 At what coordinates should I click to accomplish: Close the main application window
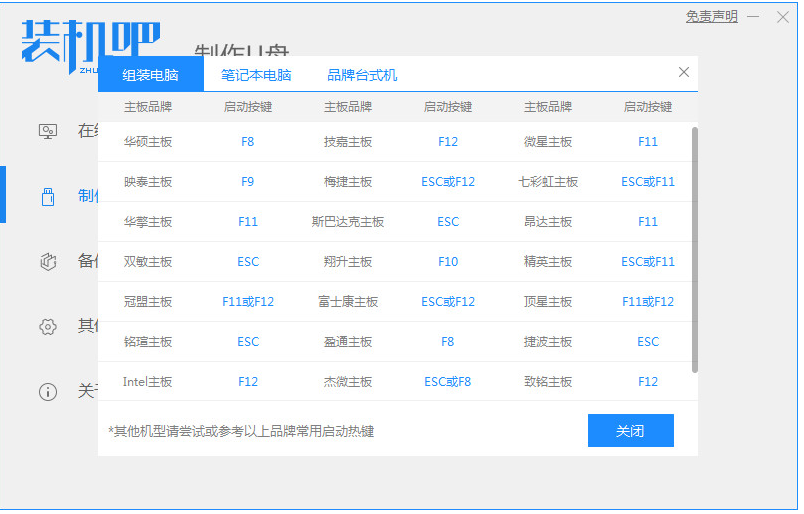coord(782,17)
